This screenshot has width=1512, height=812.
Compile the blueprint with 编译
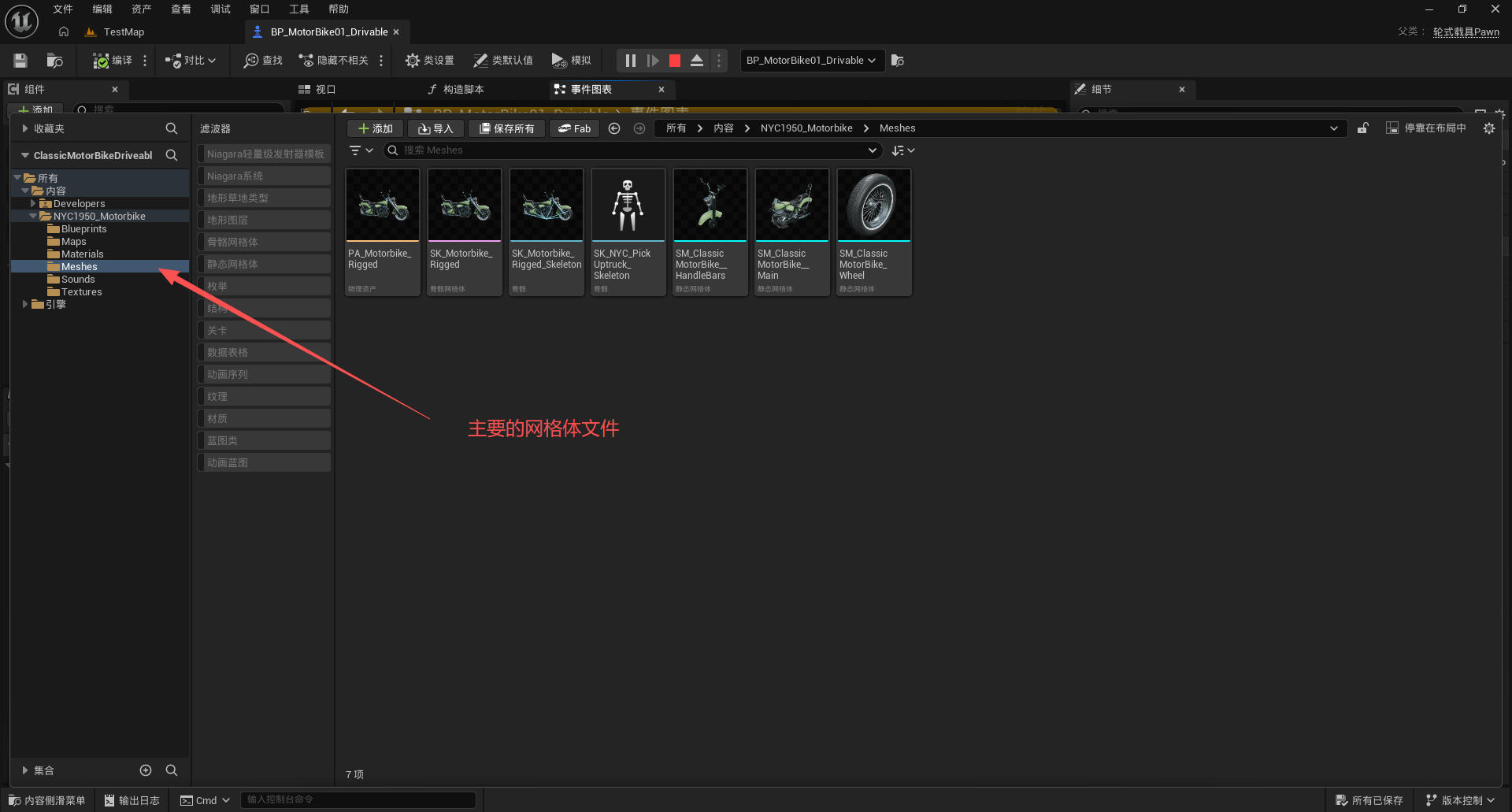[x=113, y=61]
